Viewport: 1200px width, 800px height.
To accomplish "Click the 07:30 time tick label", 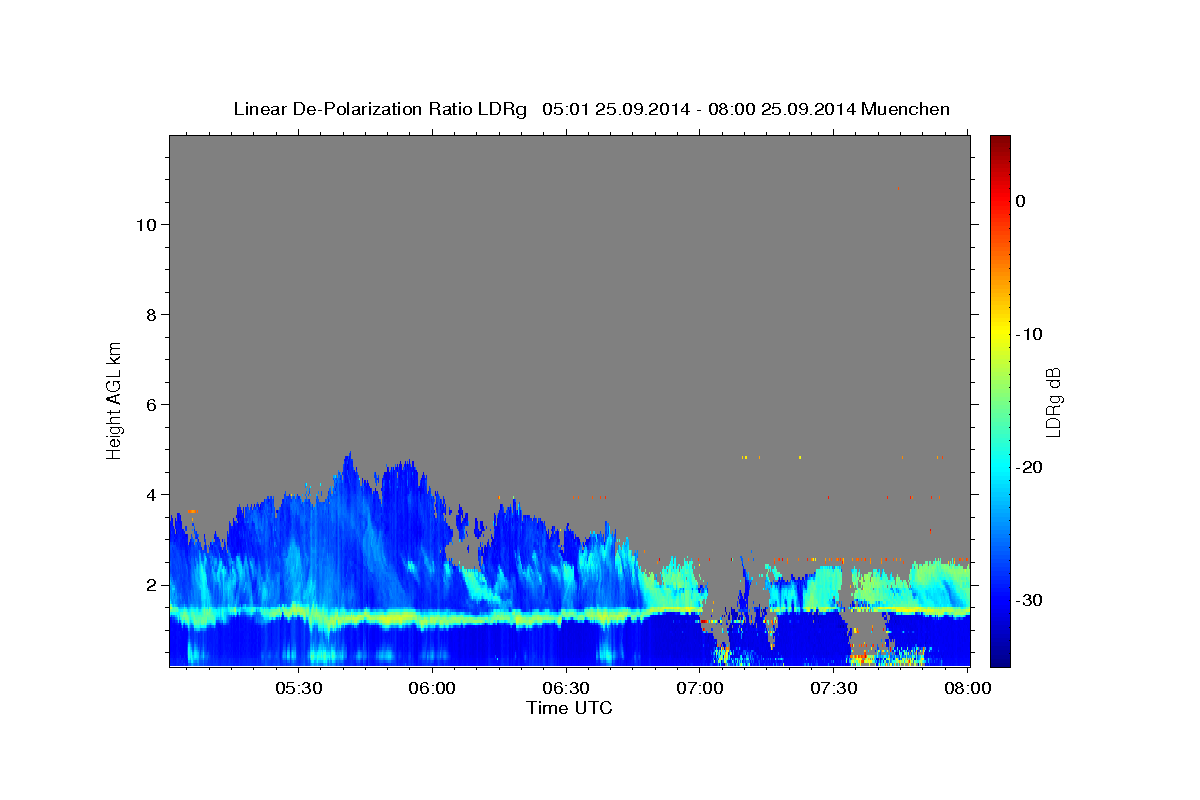I will 834,689.
